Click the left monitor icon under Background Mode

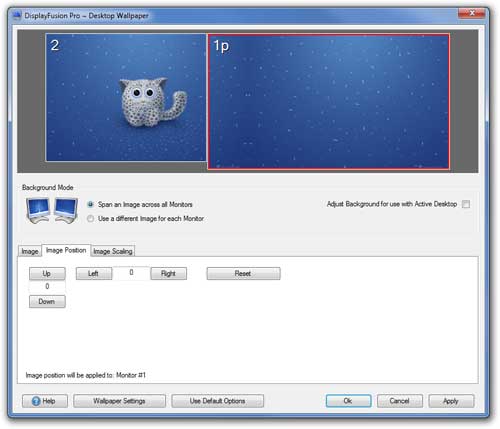coord(38,210)
